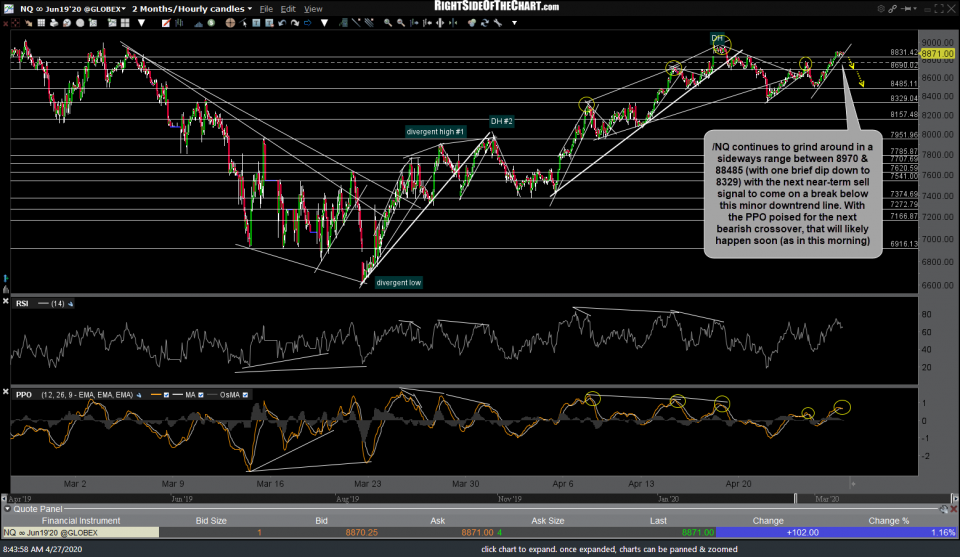The width and height of the screenshot is (960, 557).
Task: Click the yellow 8871.00 price axis label
Action: [x=937, y=54]
